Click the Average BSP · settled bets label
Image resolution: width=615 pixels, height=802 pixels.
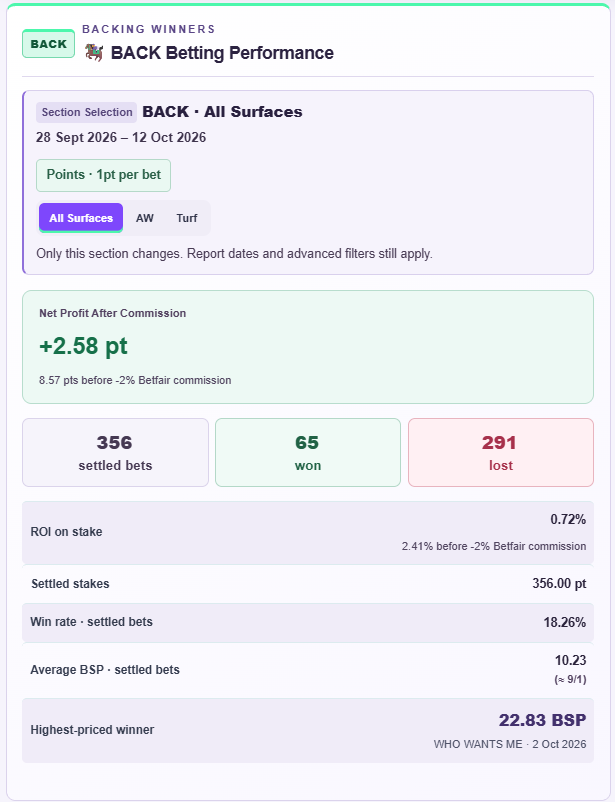[105, 670]
